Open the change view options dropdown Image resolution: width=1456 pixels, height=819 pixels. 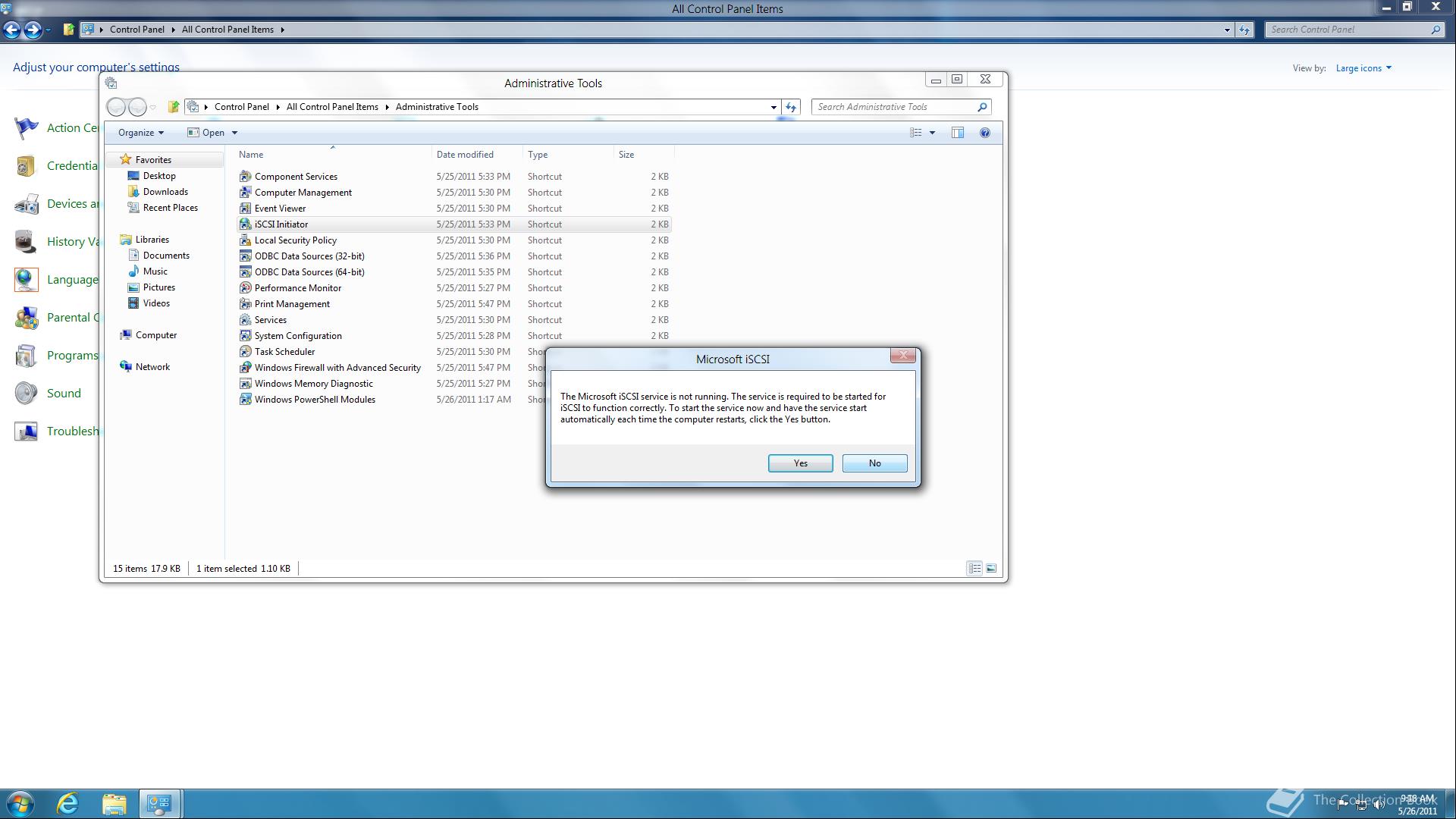(x=932, y=133)
